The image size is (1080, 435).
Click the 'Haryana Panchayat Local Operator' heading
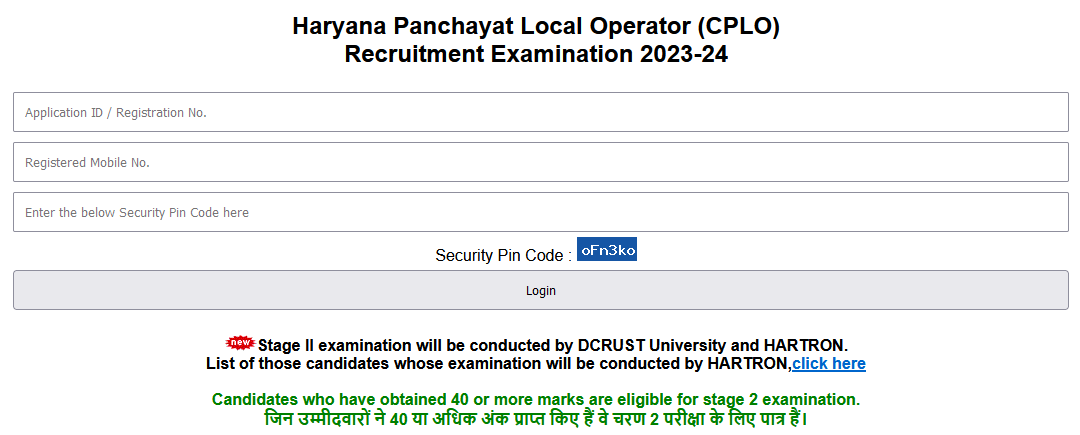pyautogui.click(x=480, y=27)
